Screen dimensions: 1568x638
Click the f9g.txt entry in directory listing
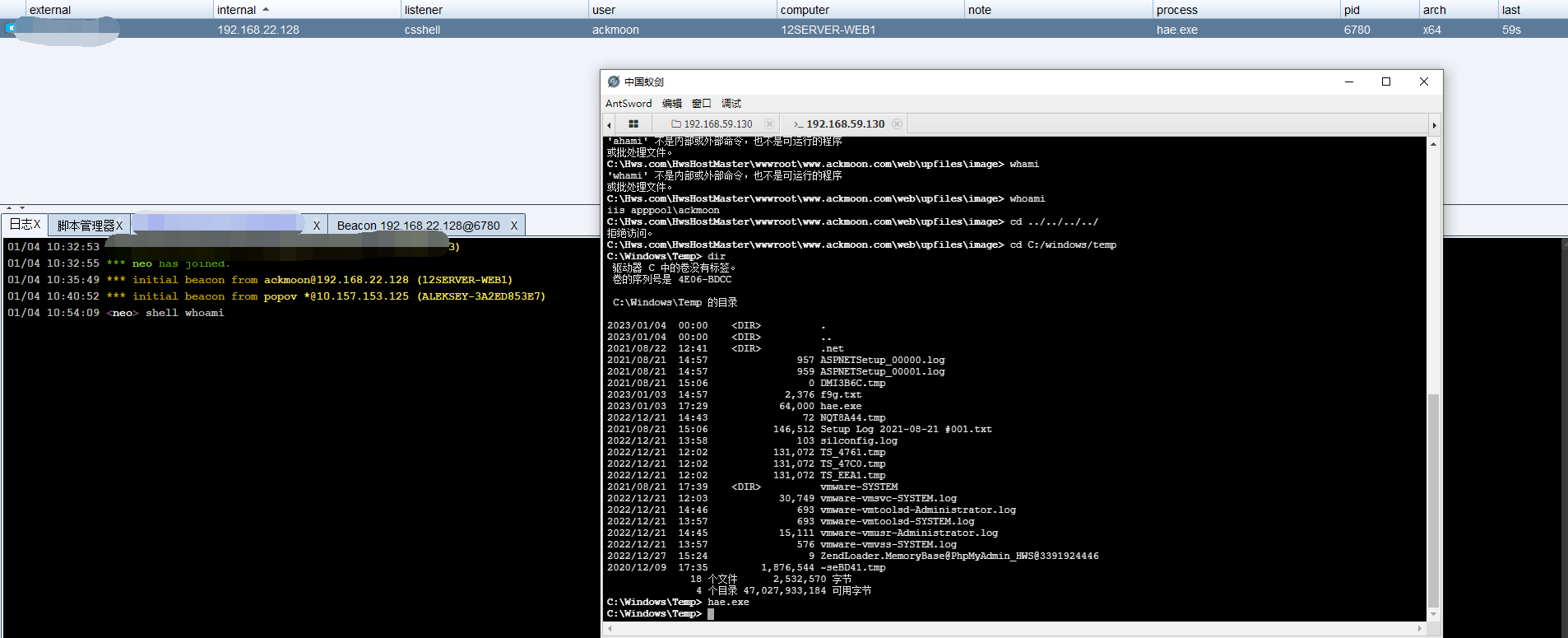point(841,394)
